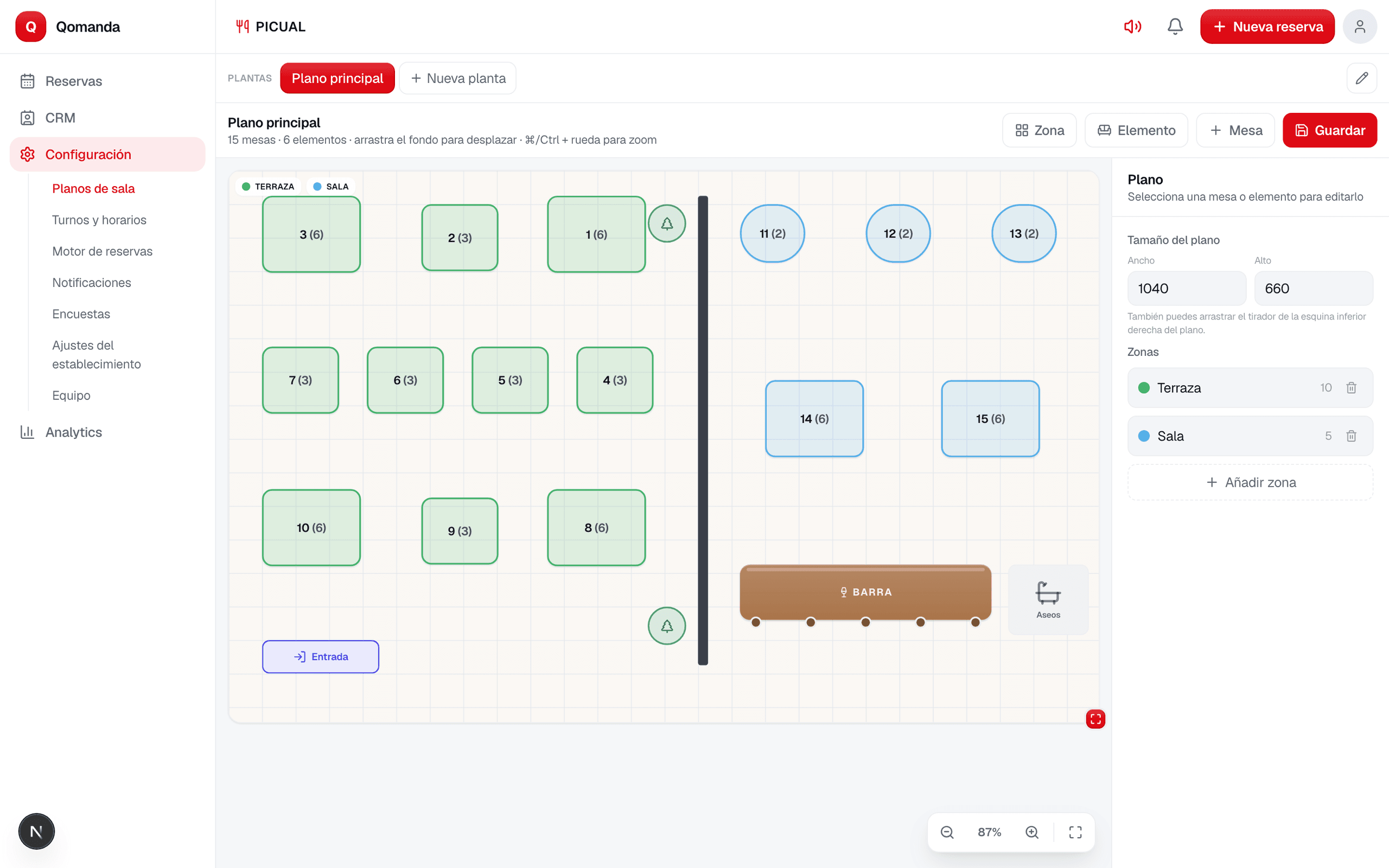Click the pencil edit plan icon
This screenshot has width=1389, height=868.
click(x=1361, y=78)
